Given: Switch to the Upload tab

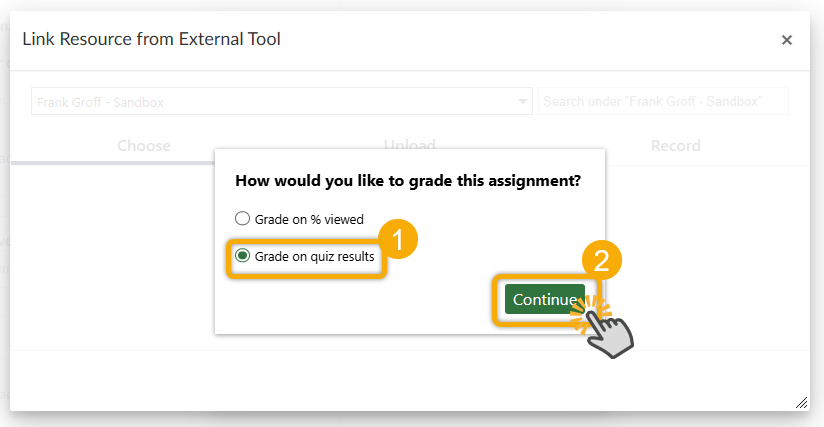Looking at the screenshot, I should click(409, 145).
